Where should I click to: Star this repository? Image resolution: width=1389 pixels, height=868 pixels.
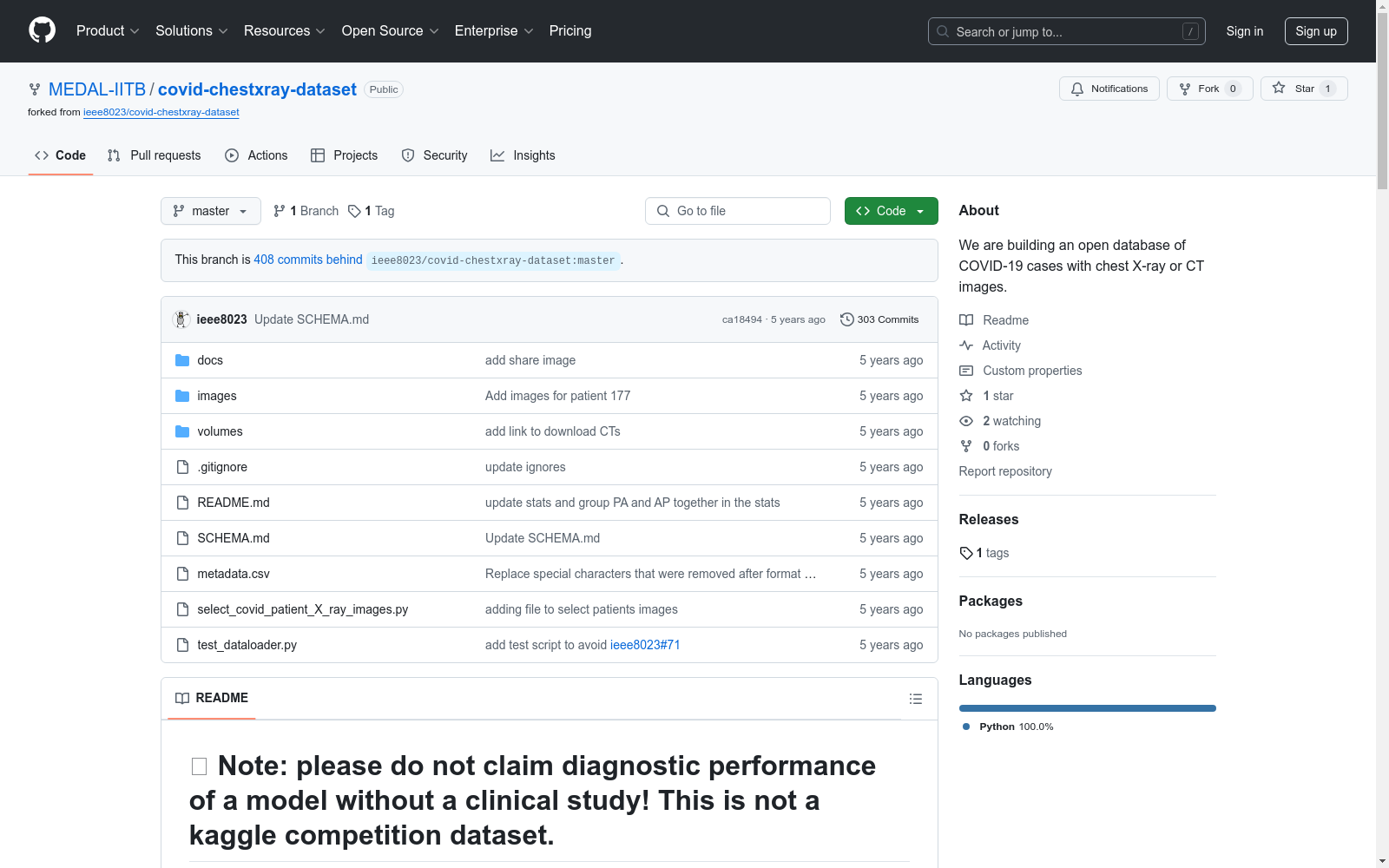pos(1304,89)
